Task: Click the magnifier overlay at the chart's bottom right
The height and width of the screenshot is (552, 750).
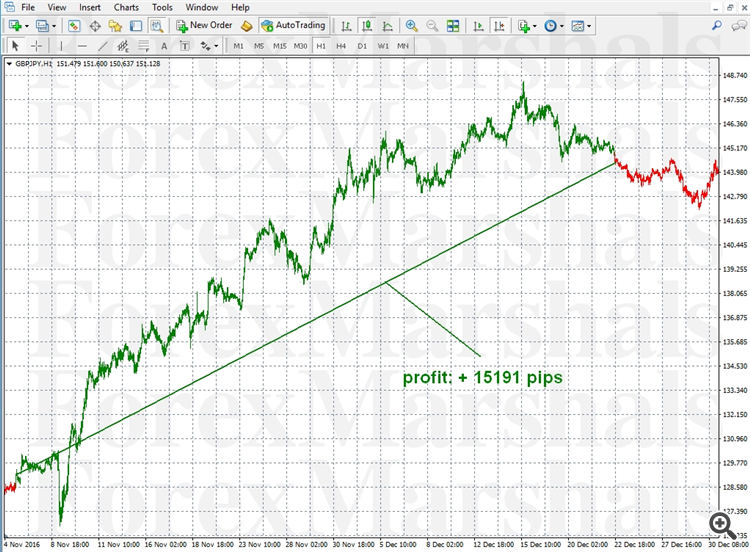Action: coord(722,525)
